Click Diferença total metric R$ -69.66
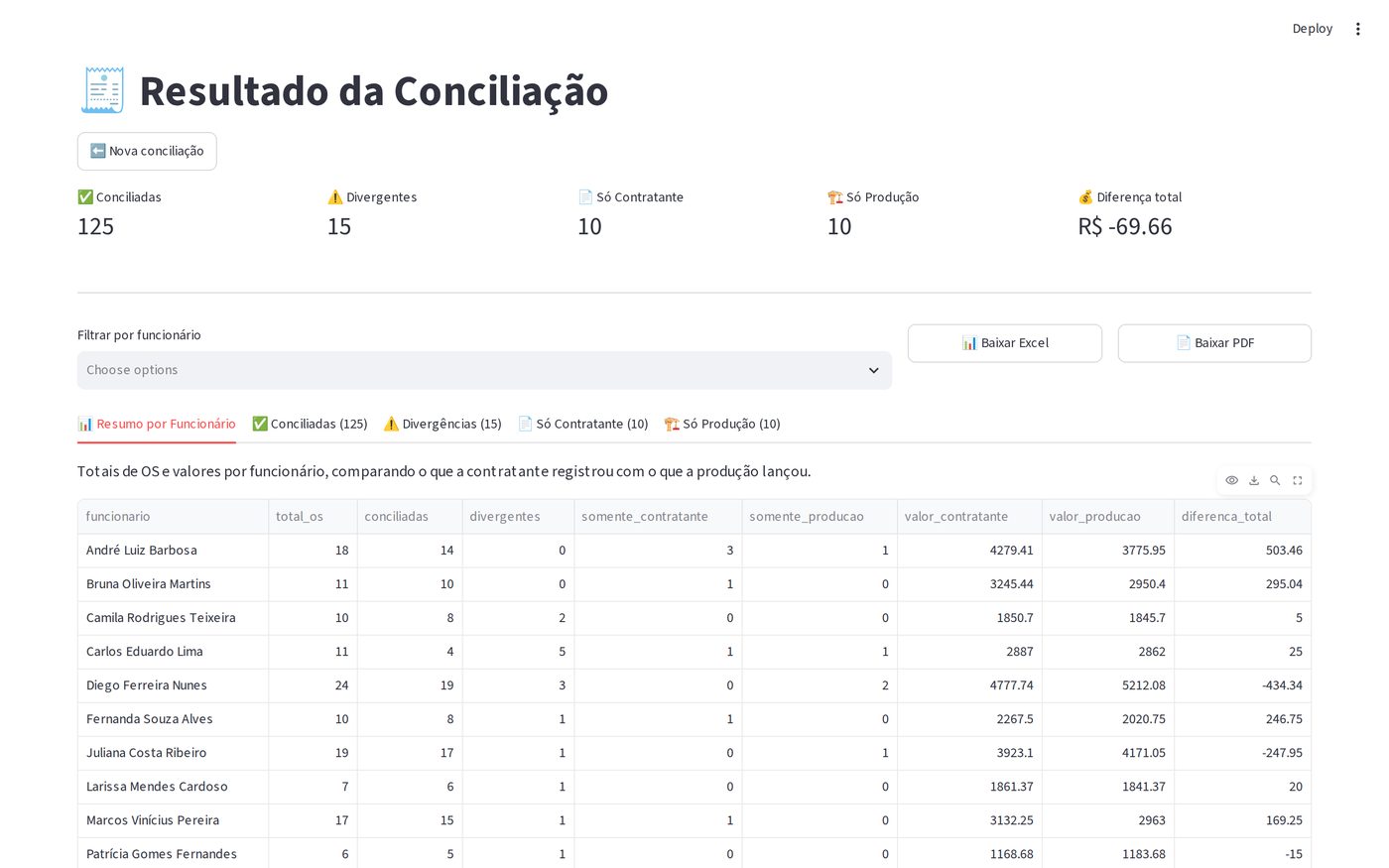This screenshot has width=1389, height=868. 1125,227
